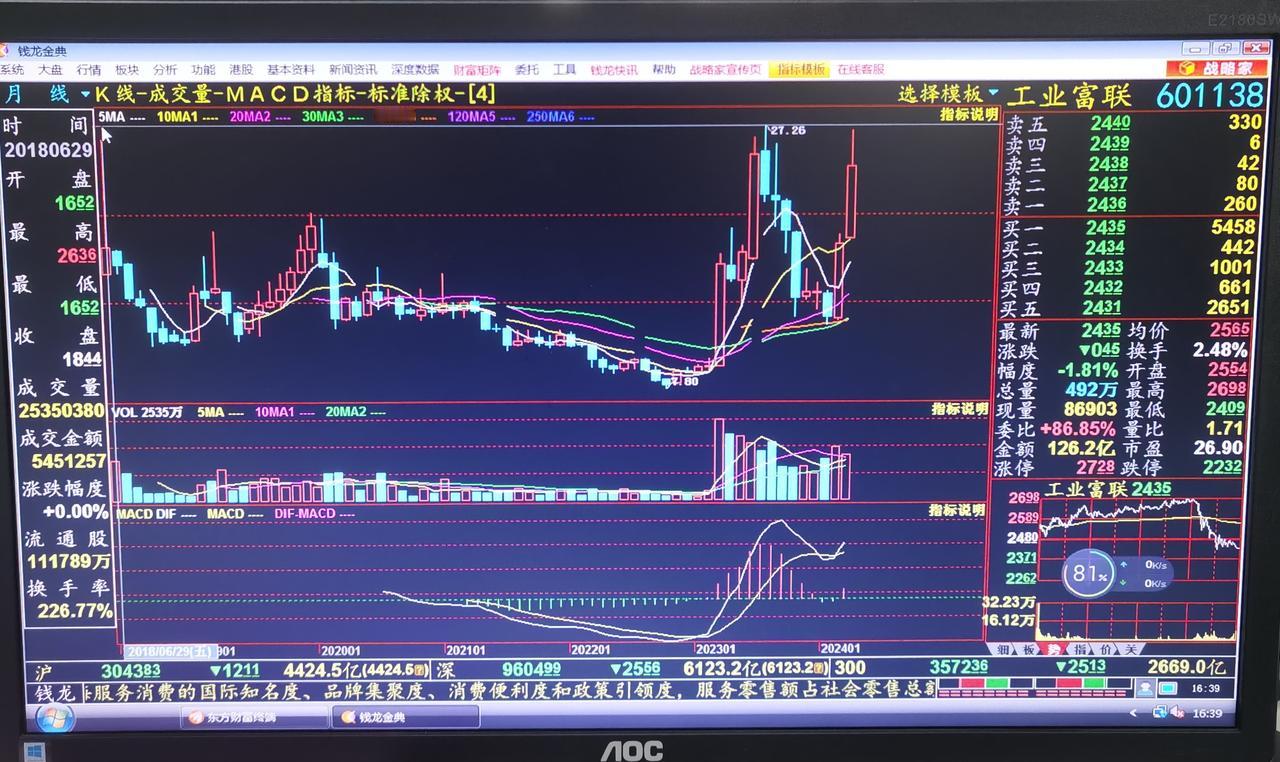Click the 战略家 button with box icon
The height and width of the screenshot is (762, 1280).
[x=1216, y=68]
